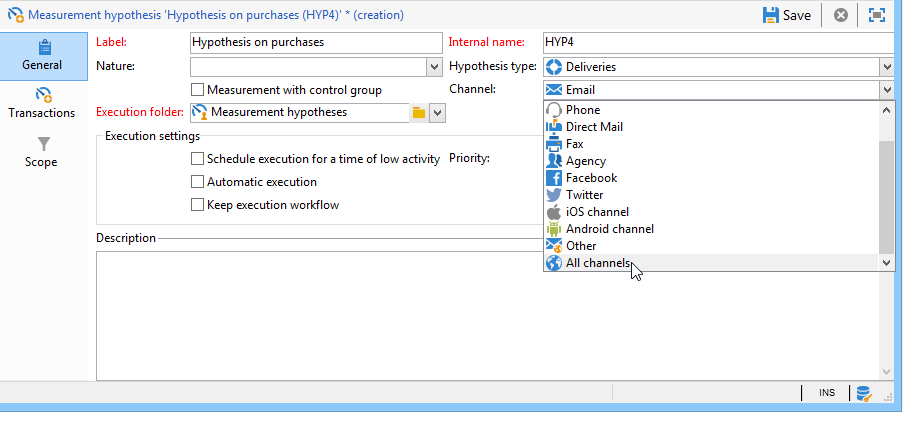Tick Schedule execution for low activity
This screenshot has height=432, width=923.
(197, 159)
